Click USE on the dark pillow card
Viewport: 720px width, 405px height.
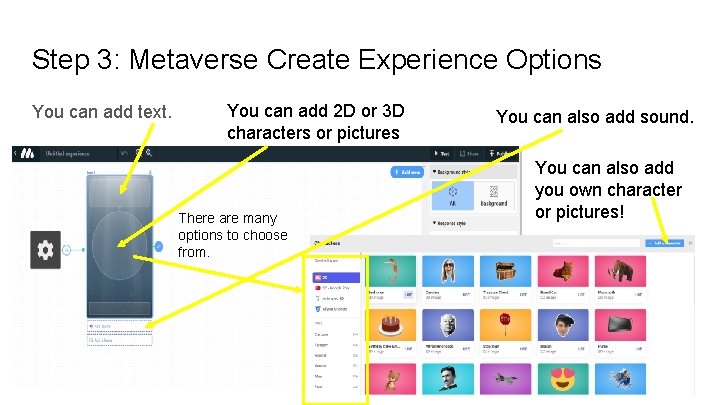coord(638,349)
